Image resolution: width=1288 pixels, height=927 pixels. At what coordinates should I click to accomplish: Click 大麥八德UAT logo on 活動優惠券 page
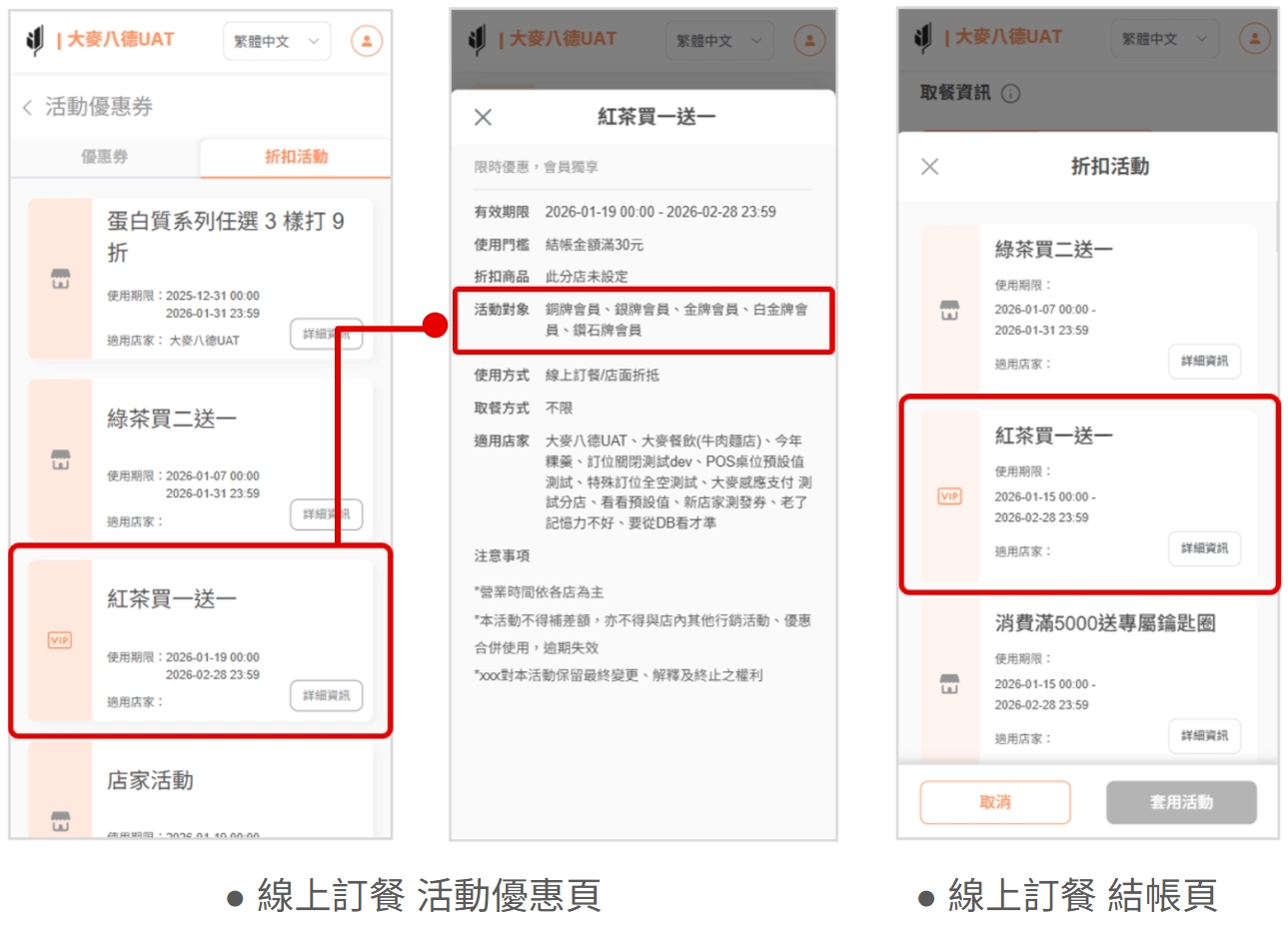tap(100, 40)
